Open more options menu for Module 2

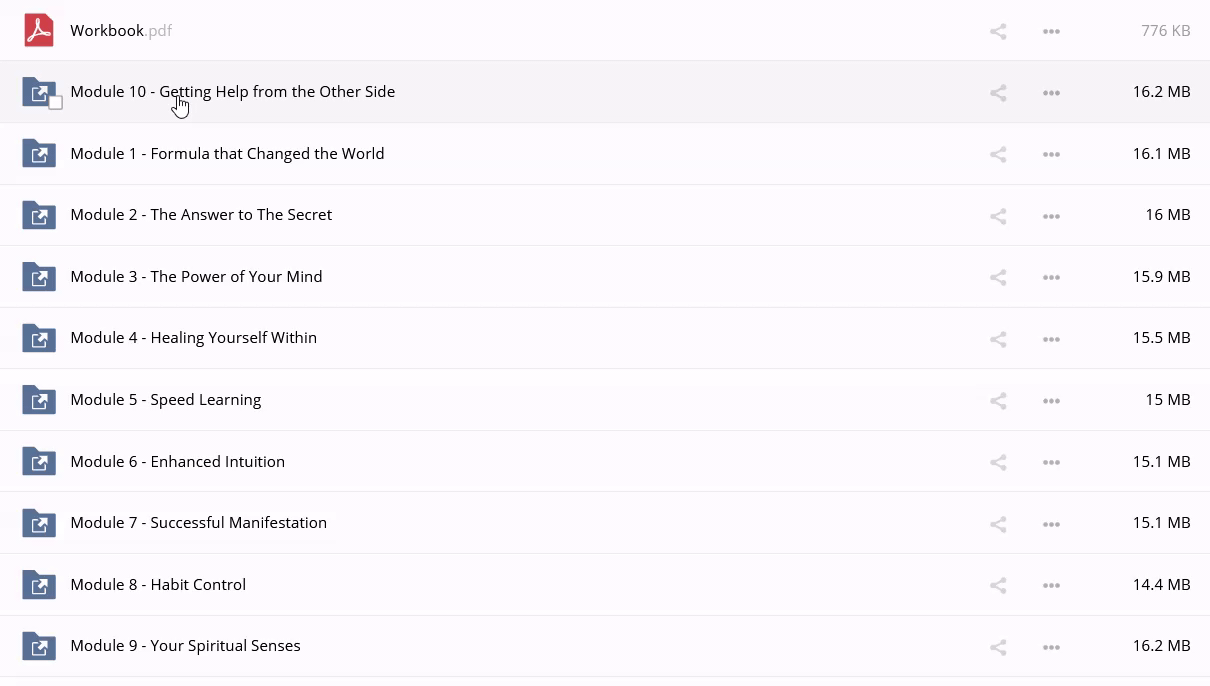[x=1051, y=216]
